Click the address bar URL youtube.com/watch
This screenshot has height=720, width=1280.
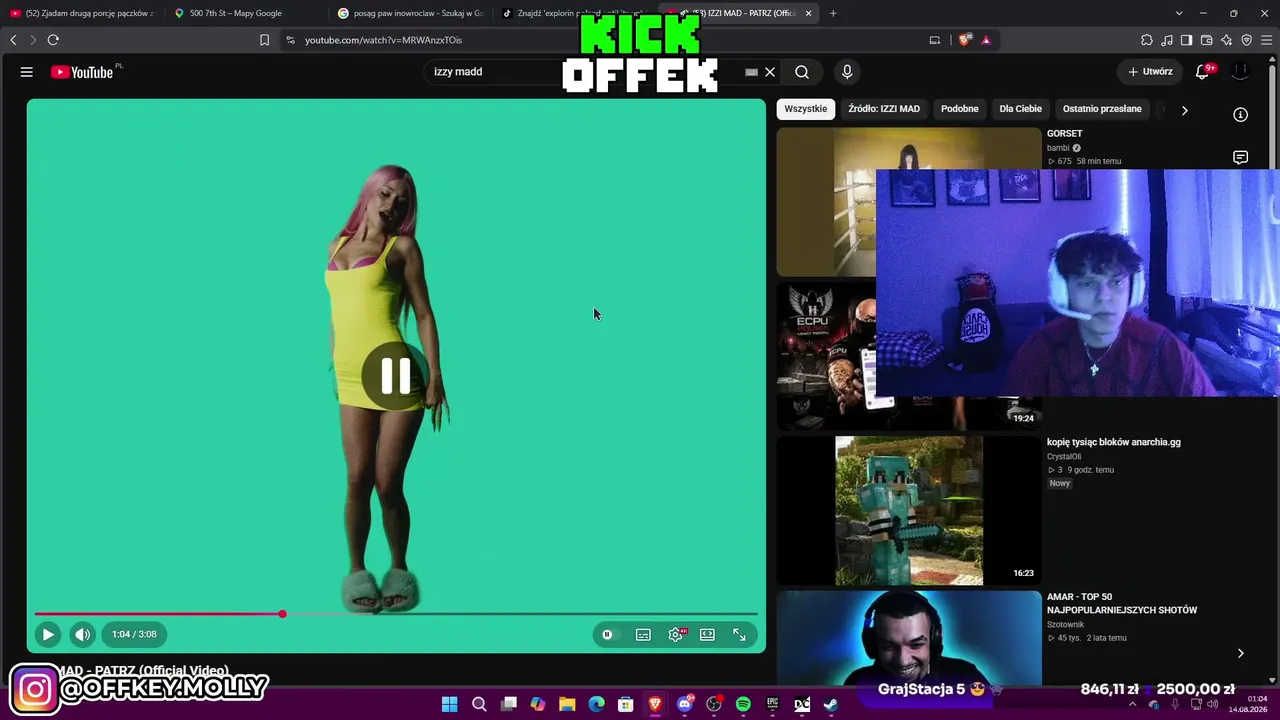(x=383, y=40)
